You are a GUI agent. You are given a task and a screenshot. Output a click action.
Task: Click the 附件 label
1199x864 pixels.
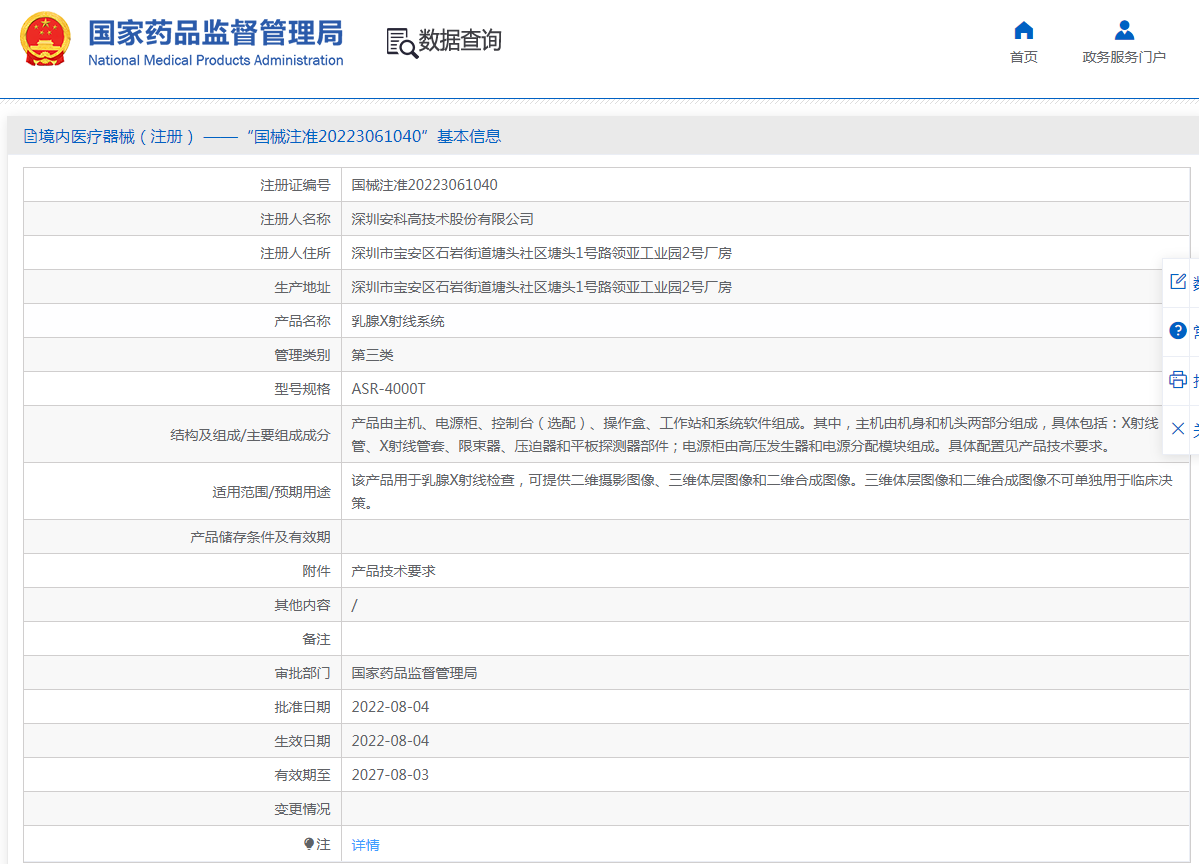click(x=317, y=571)
